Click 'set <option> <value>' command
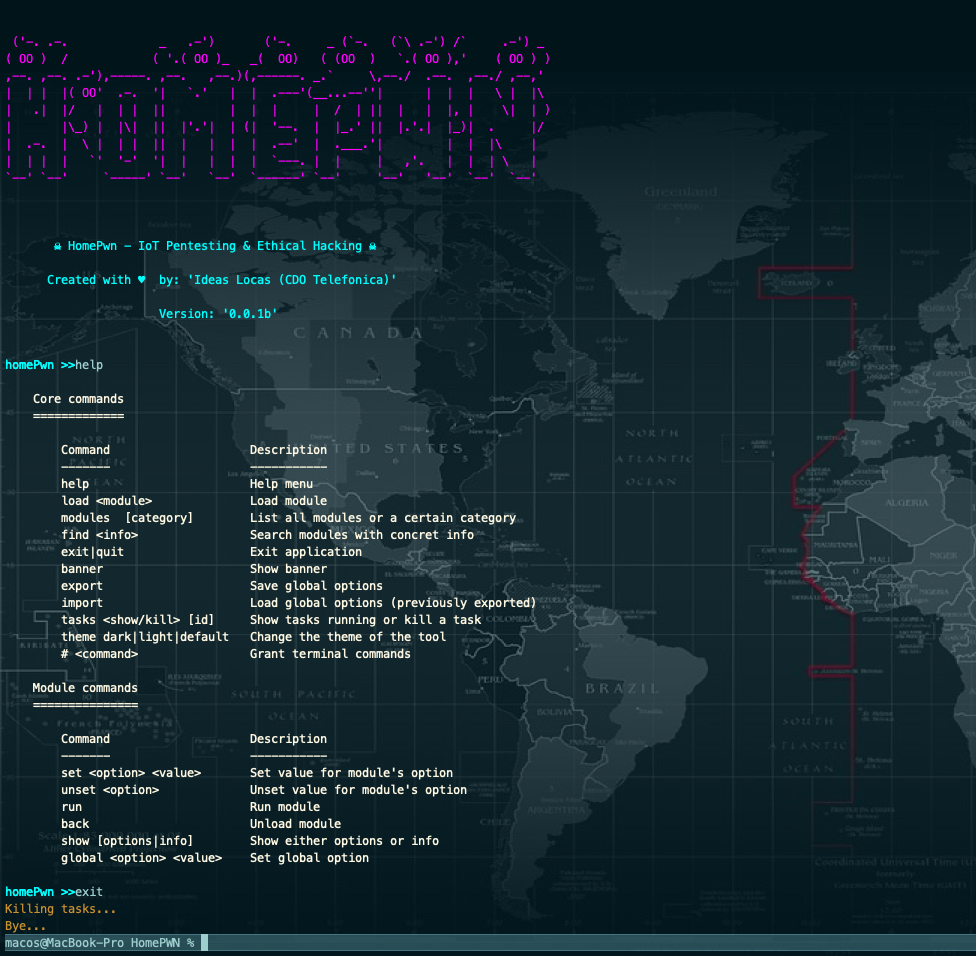 pos(131,772)
